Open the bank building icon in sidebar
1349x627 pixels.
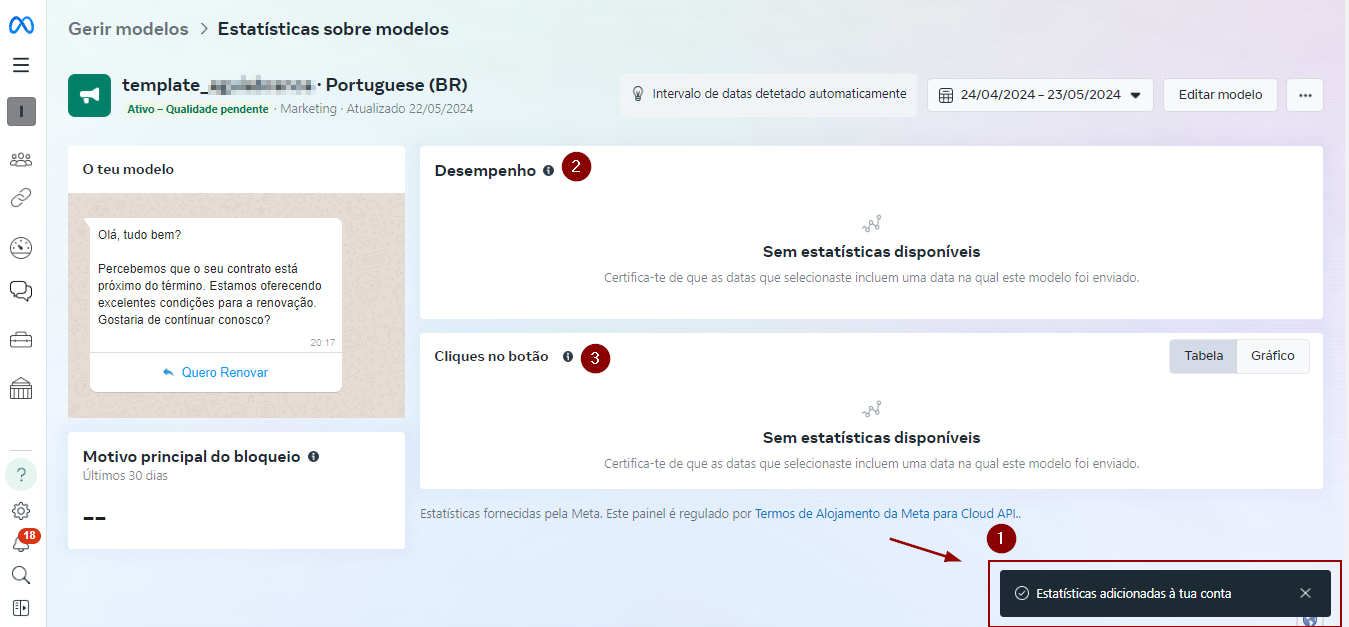pyautogui.click(x=21, y=388)
